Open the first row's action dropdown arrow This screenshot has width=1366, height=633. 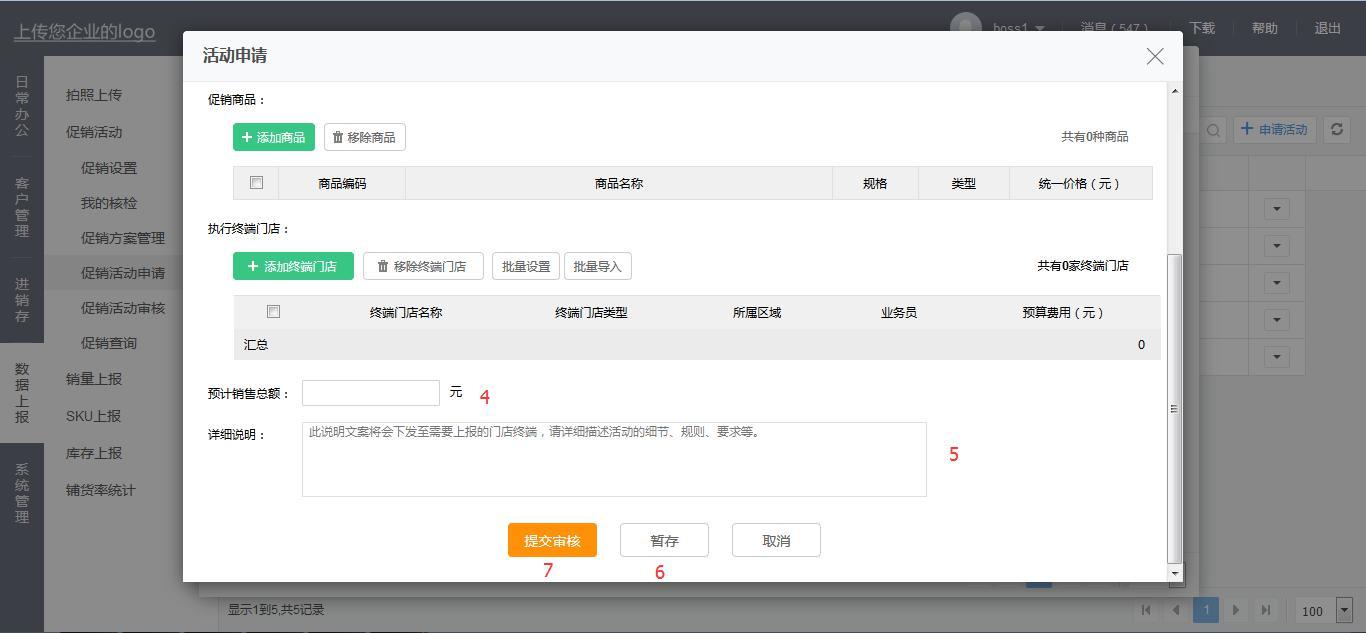1276,209
